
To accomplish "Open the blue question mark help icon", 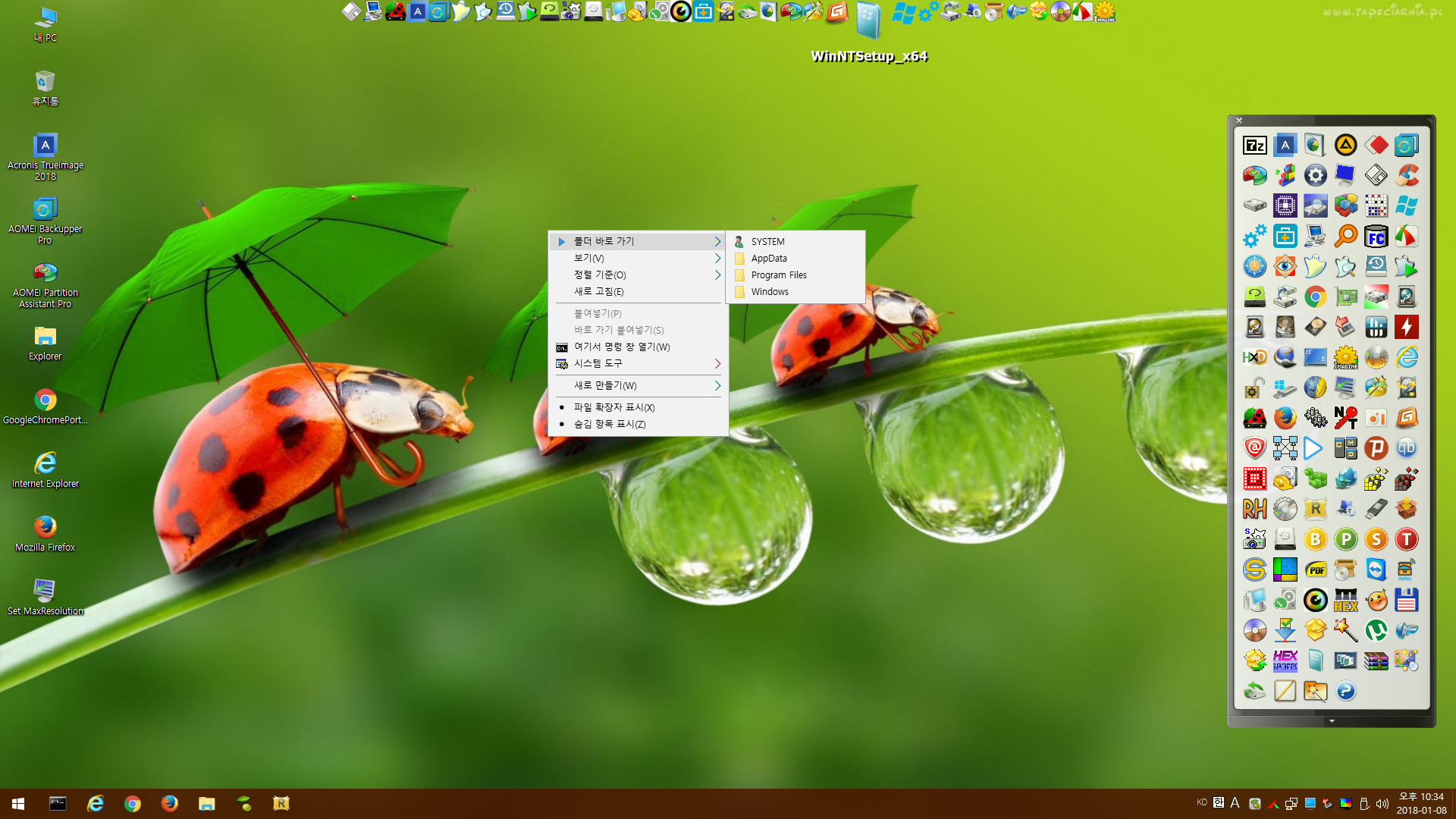I will pos(1345,691).
